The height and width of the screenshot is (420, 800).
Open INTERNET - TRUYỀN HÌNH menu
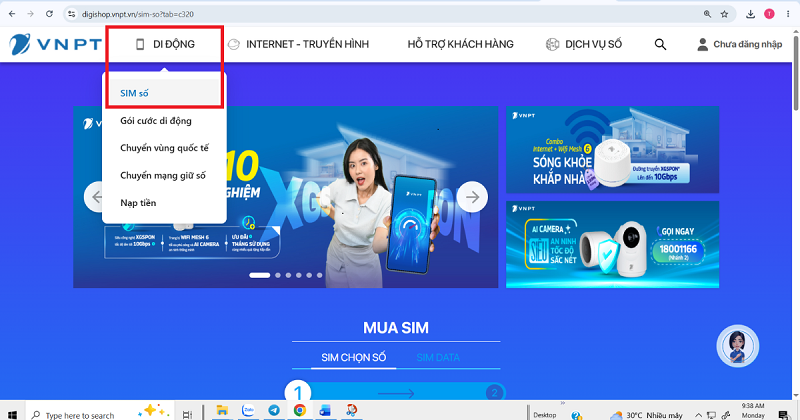coord(298,44)
